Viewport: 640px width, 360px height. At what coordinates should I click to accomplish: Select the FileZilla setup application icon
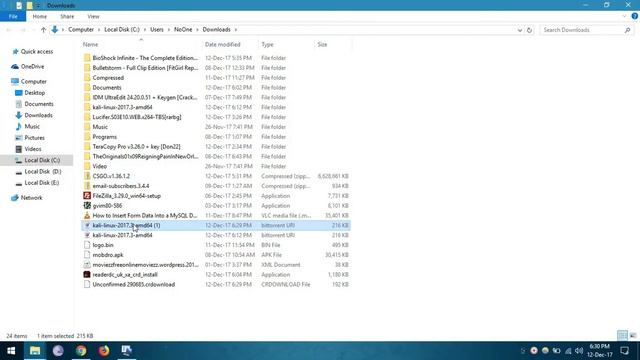pos(87,196)
